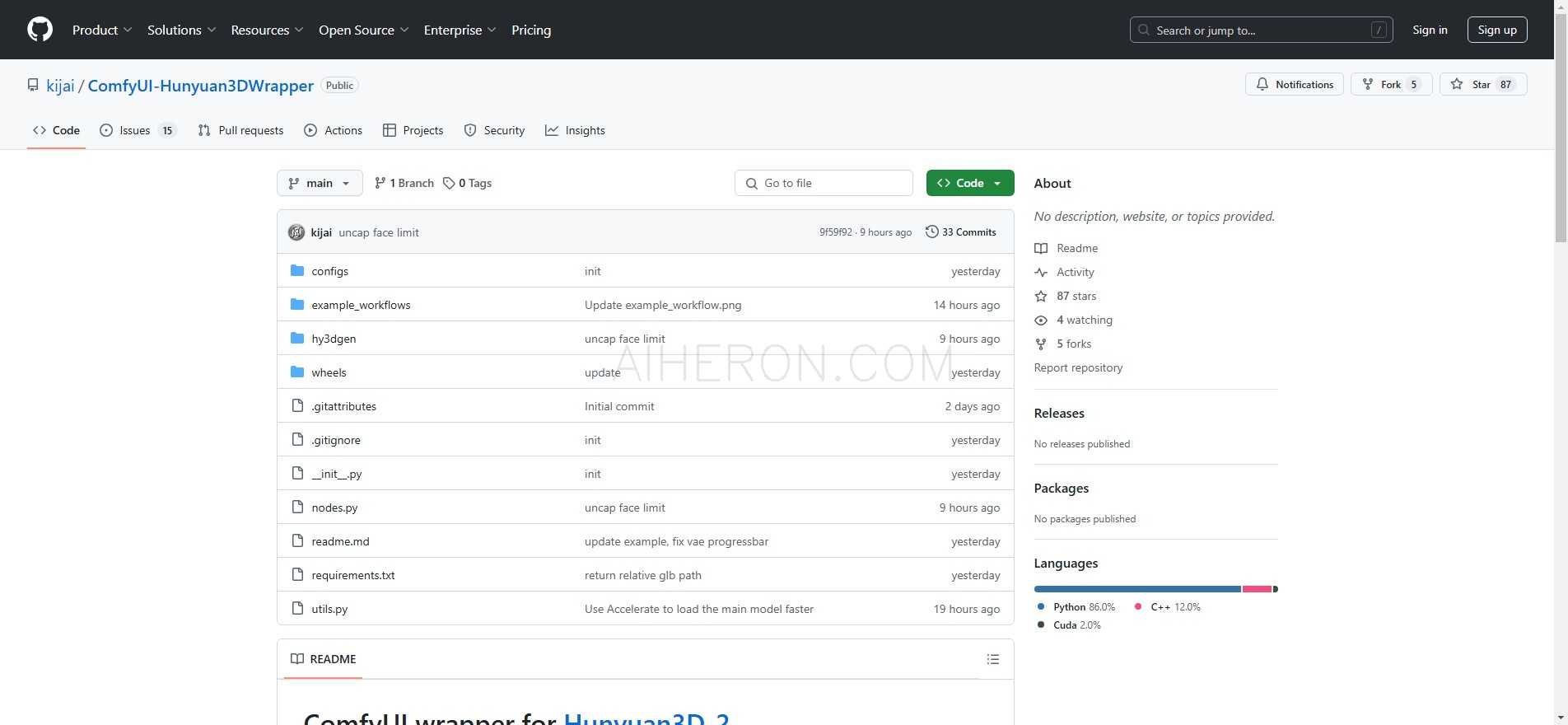Switch to the Issues tab
The image size is (1568, 725).
(x=138, y=130)
